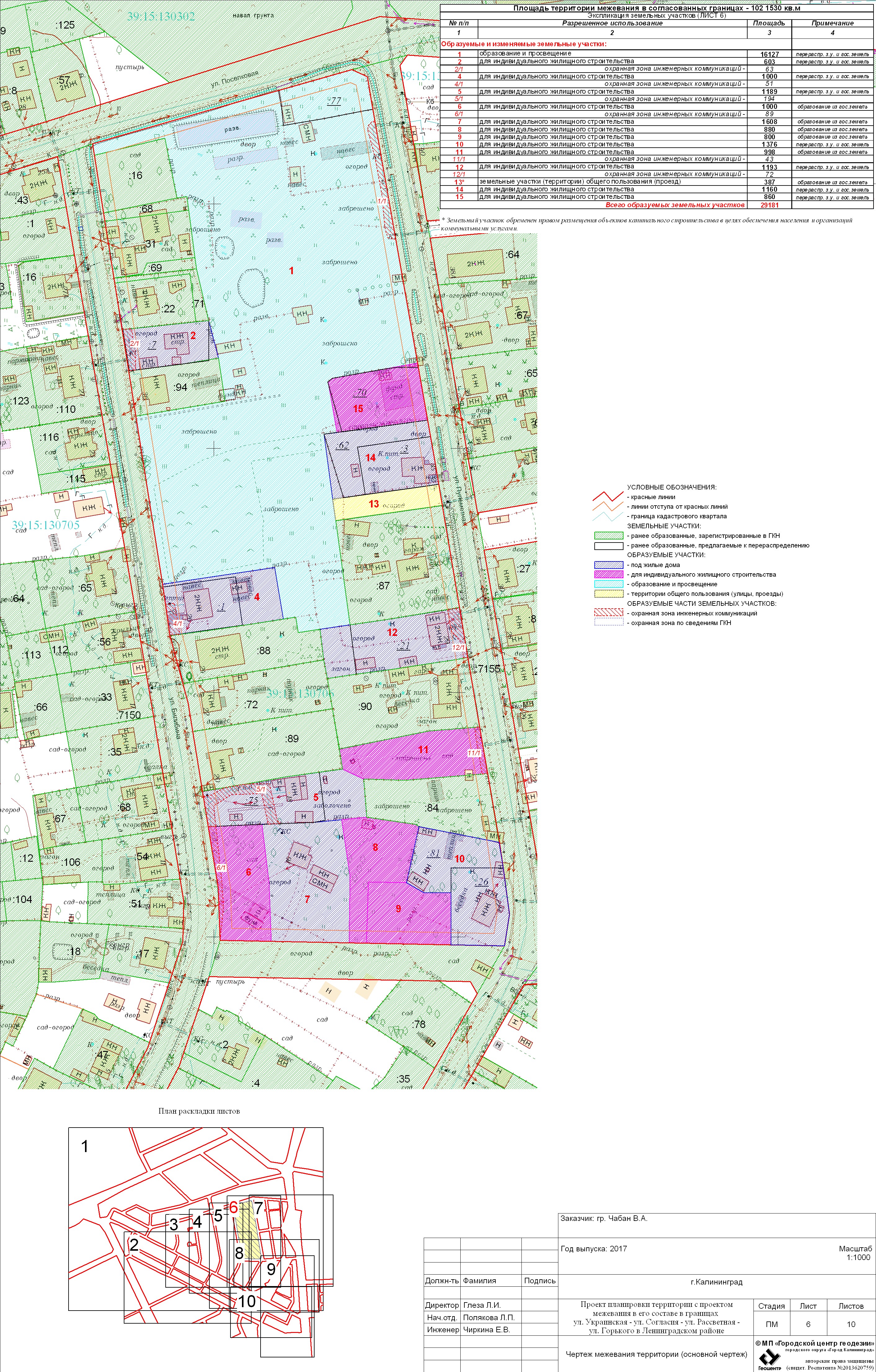Image resolution: width=876 pixels, height=1372 pixels.
Task: Click the red lines legend symbol
Action: click(608, 497)
